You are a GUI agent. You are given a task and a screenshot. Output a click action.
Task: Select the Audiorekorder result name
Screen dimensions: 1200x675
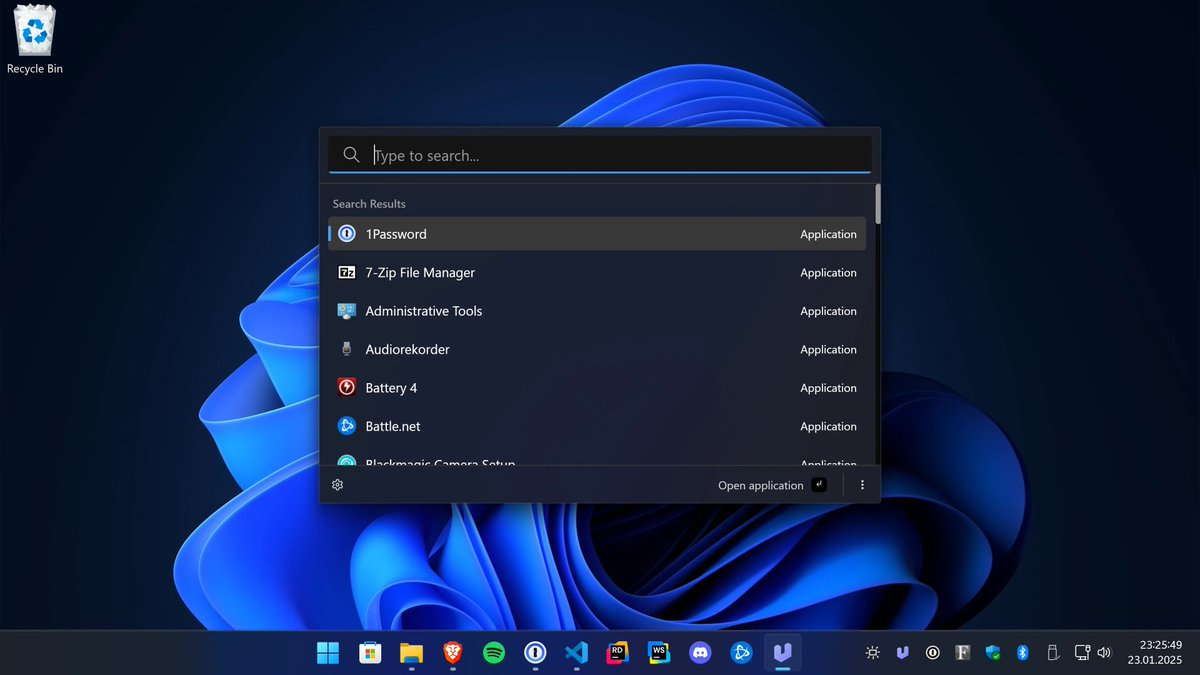(407, 349)
